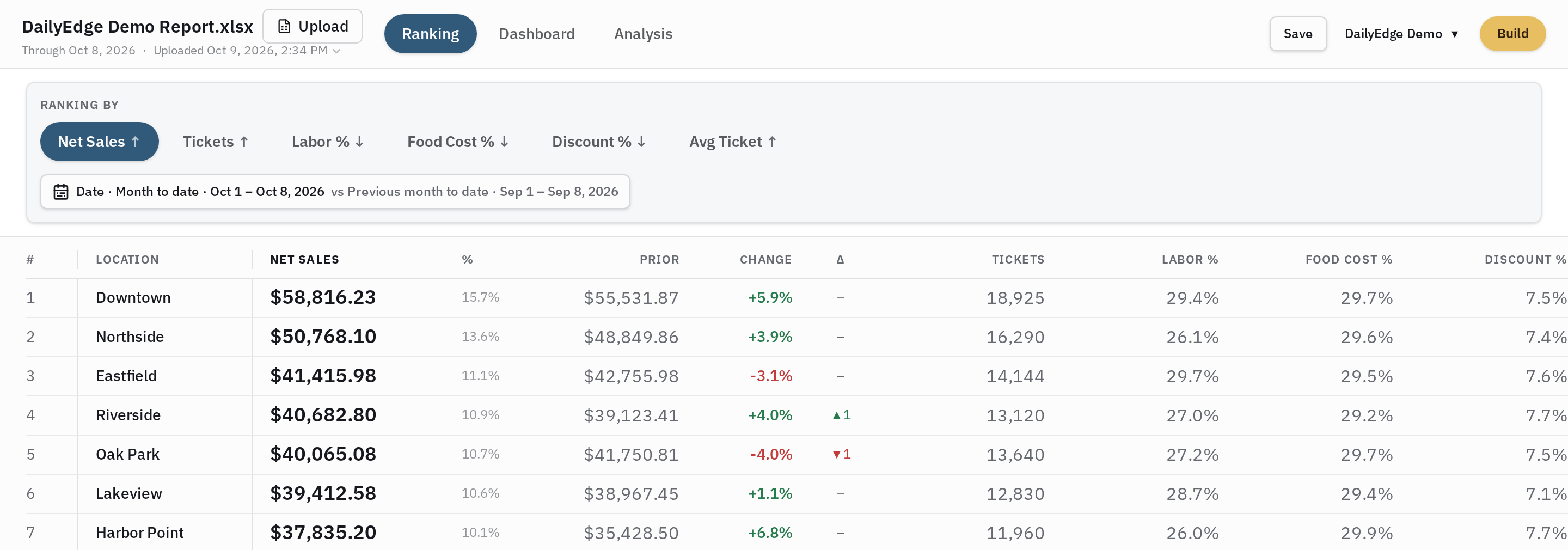Viewport: 1568px width, 550px height.
Task: Rank by Tickets
Action: click(x=216, y=141)
